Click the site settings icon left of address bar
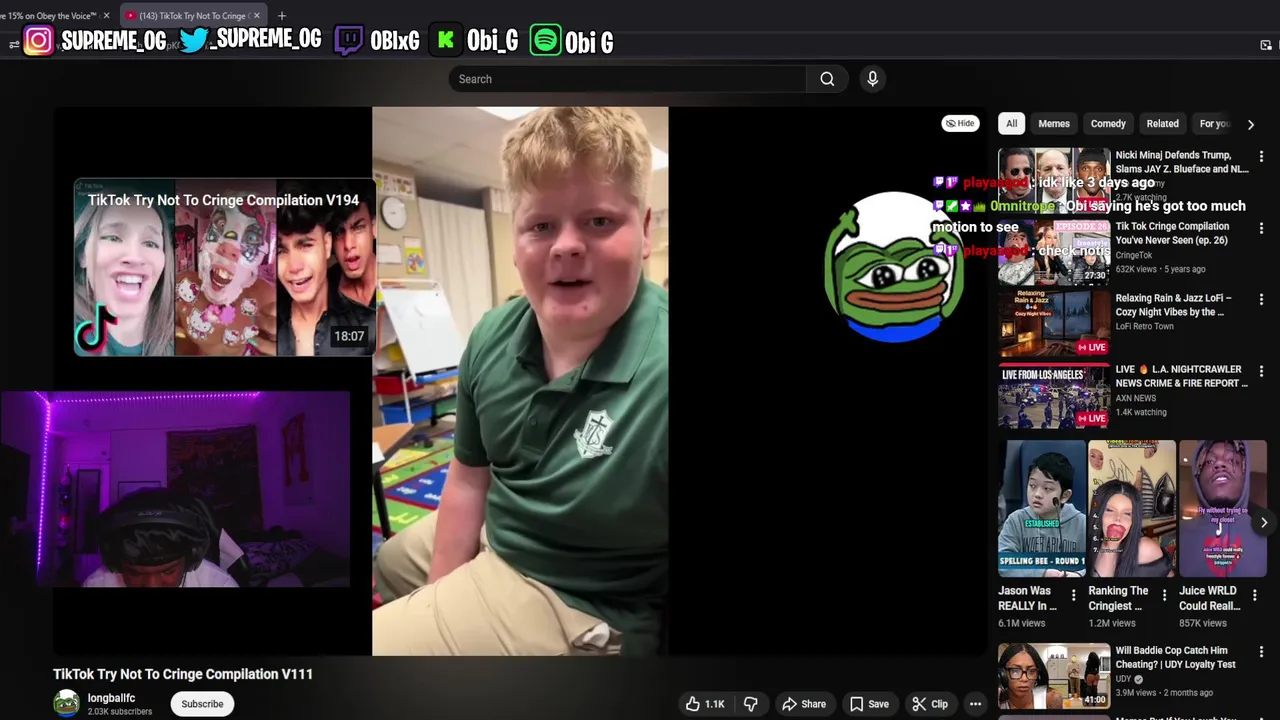1280x720 pixels. point(14,44)
